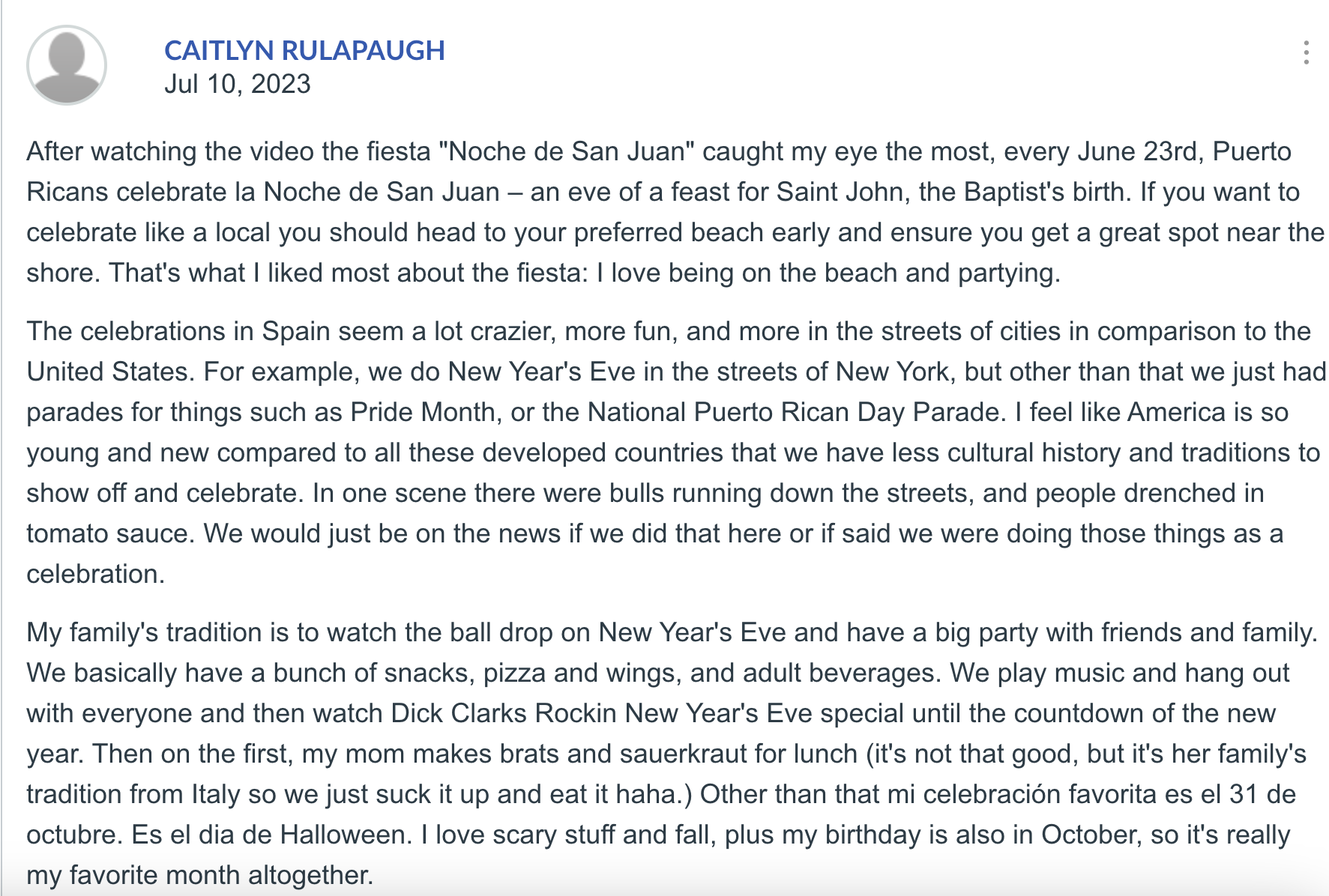Click Caitlyn Rulapaugh's profile avatar
The image size is (1329, 896).
(67, 65)
